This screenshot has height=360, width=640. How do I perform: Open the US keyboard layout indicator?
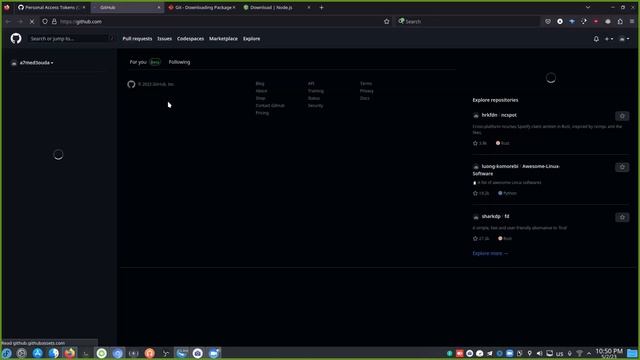[x=560, y=354]
